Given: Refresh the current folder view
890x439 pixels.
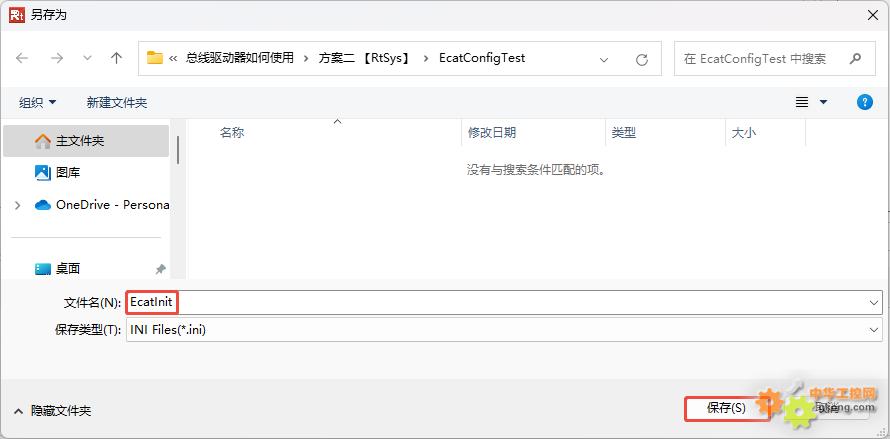Looking at the screenshot, I should 641,59.
